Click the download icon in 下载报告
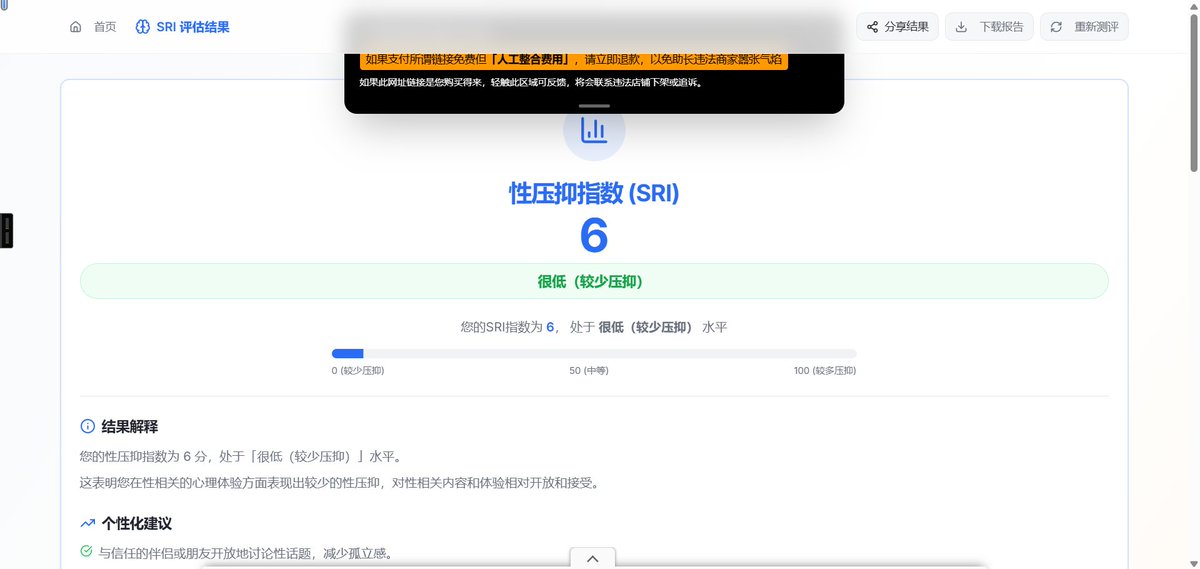 [961, 27]
